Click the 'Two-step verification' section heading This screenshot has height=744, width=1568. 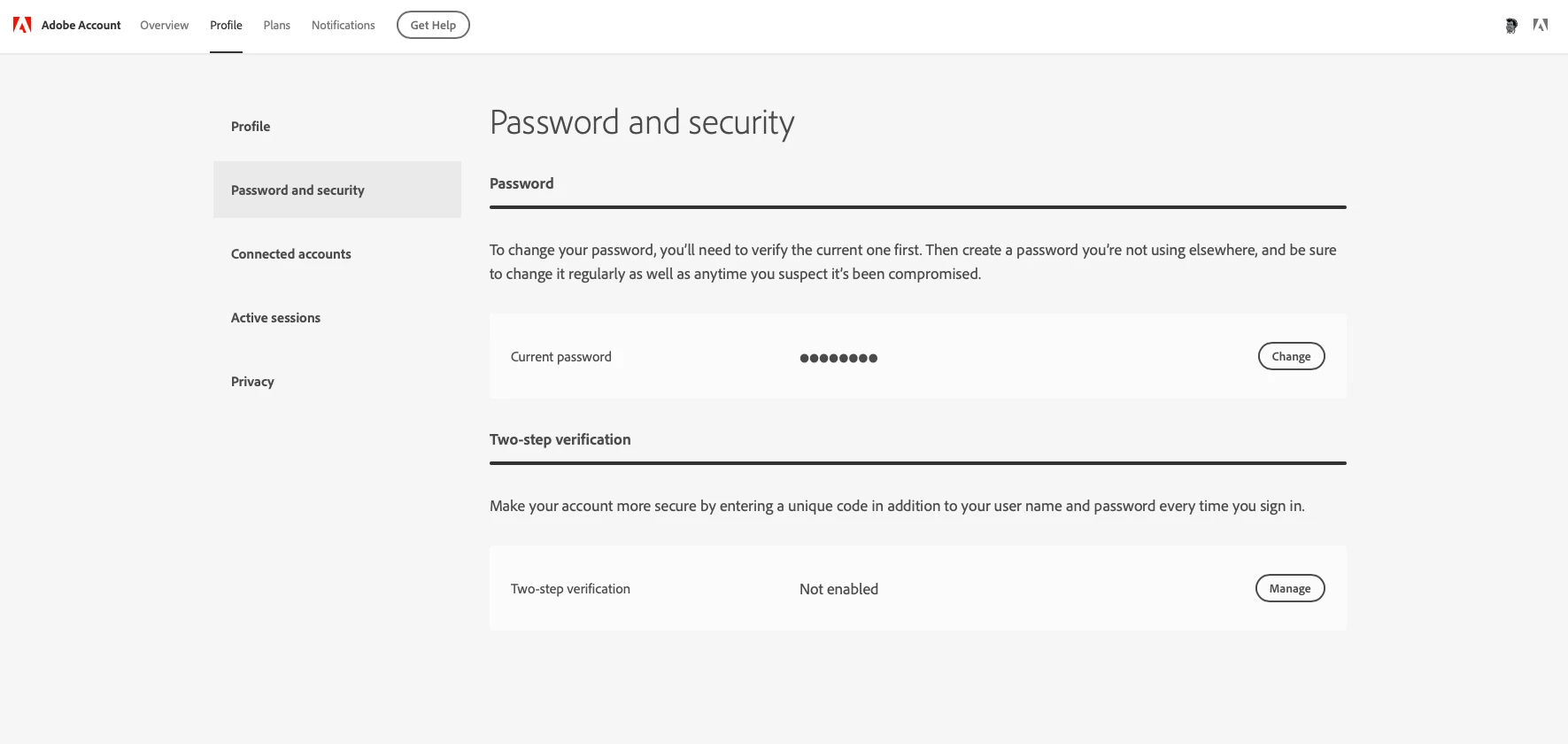[560, 439]
